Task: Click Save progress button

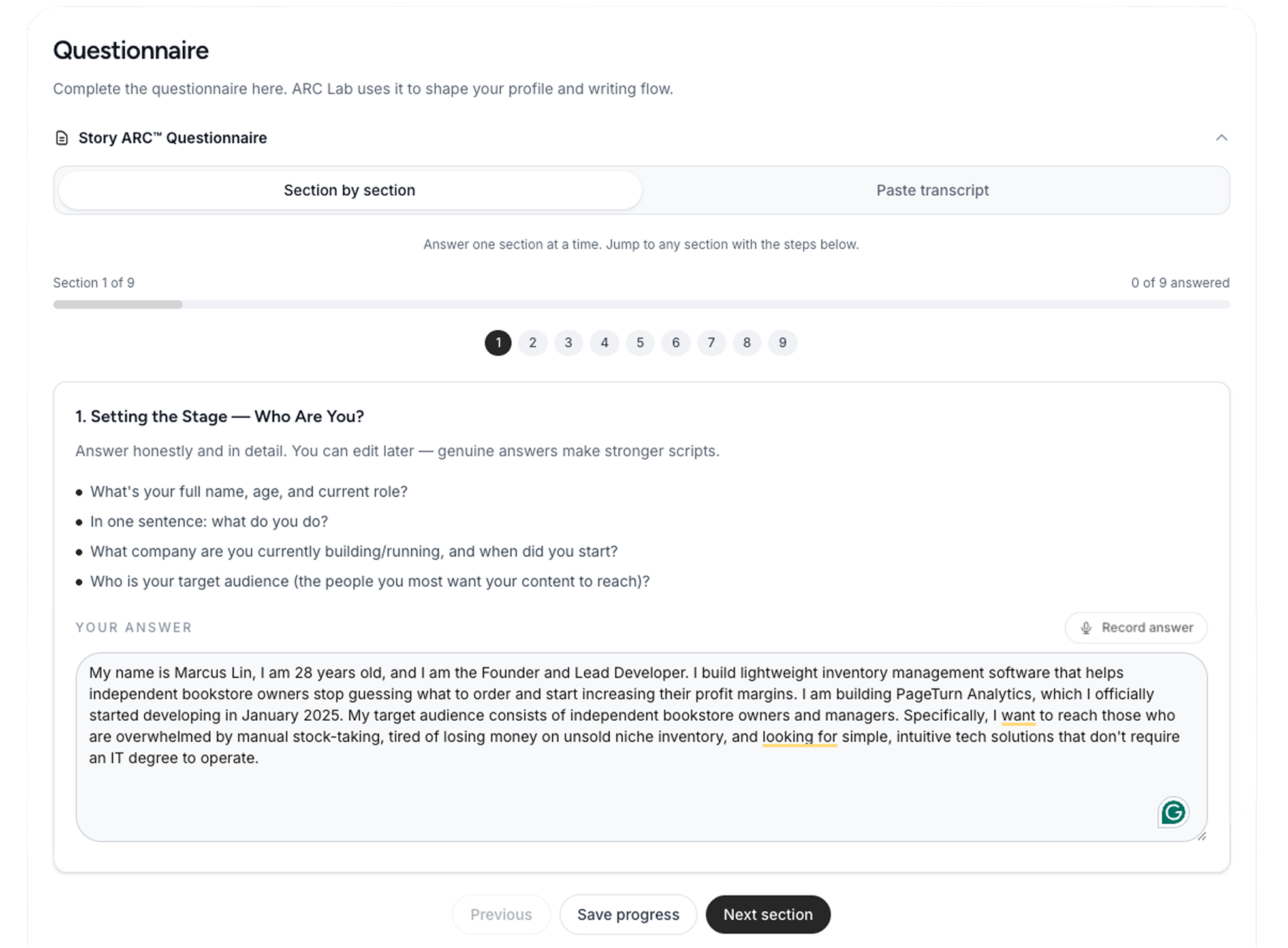Action: [x=628, y=915]
